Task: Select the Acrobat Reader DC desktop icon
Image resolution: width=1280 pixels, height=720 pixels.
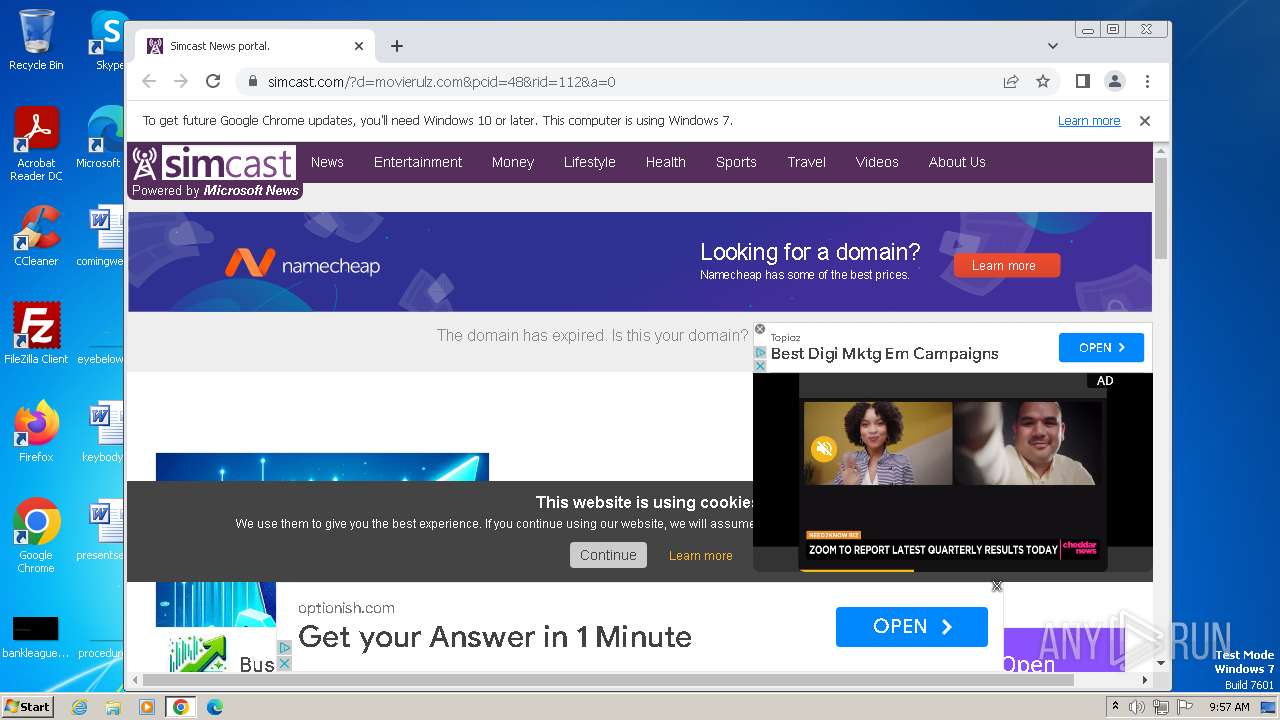Action: 36,145
